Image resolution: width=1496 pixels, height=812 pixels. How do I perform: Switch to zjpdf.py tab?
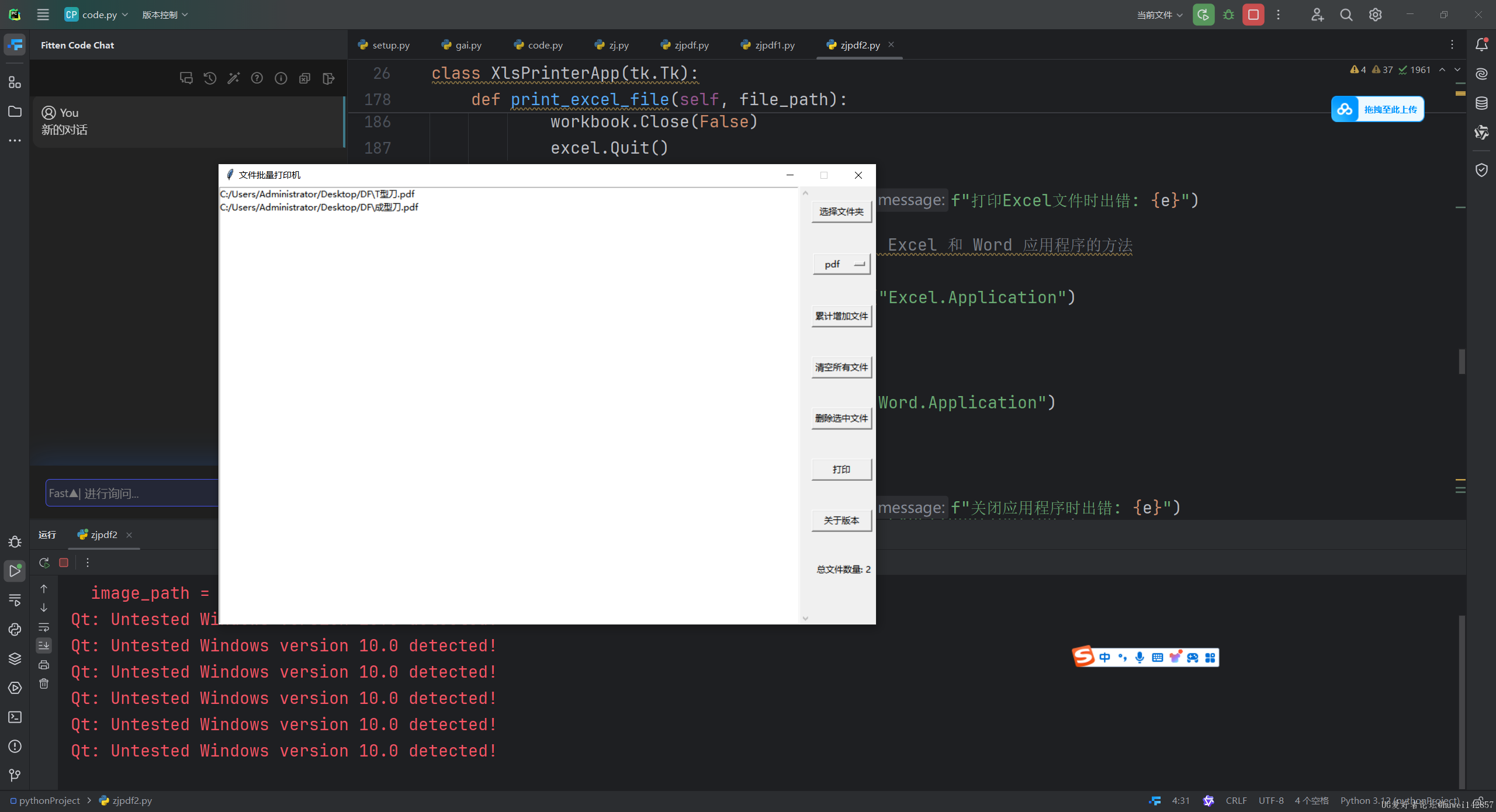click(x=684, y=45)
